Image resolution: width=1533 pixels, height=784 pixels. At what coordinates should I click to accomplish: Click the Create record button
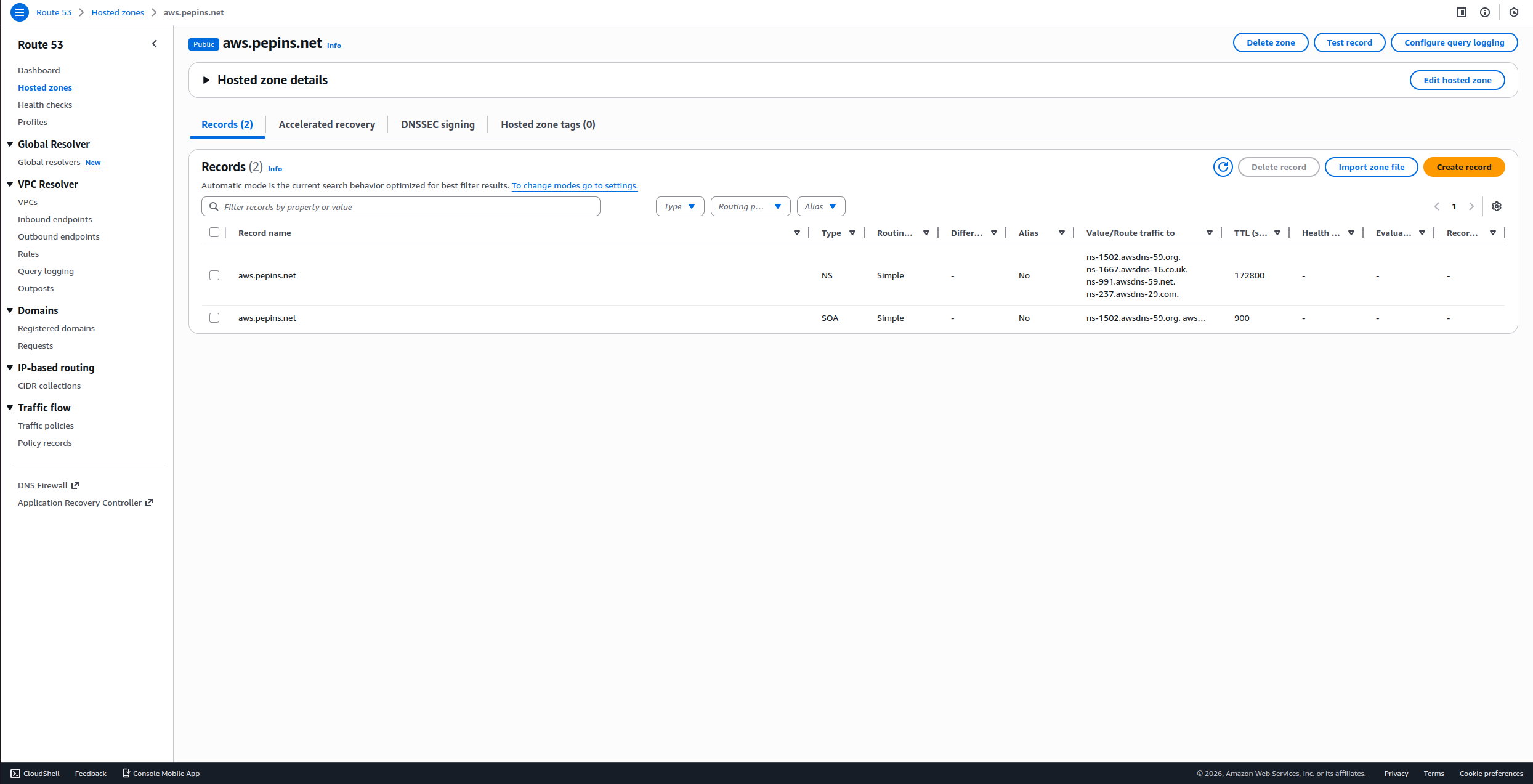point(1463,166)
